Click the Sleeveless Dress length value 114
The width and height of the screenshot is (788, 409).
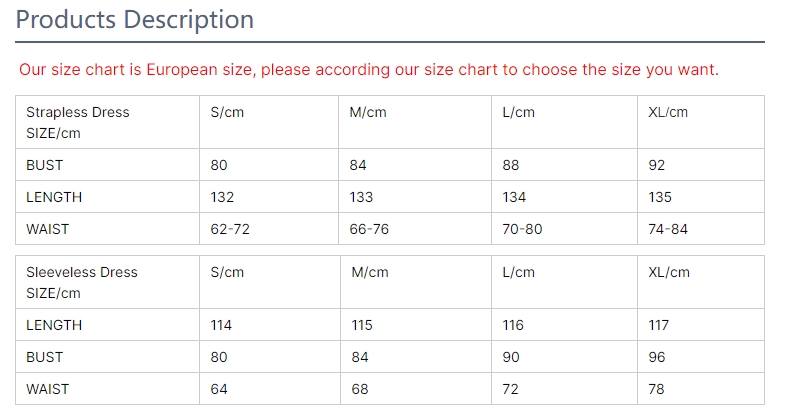[221, 325]
